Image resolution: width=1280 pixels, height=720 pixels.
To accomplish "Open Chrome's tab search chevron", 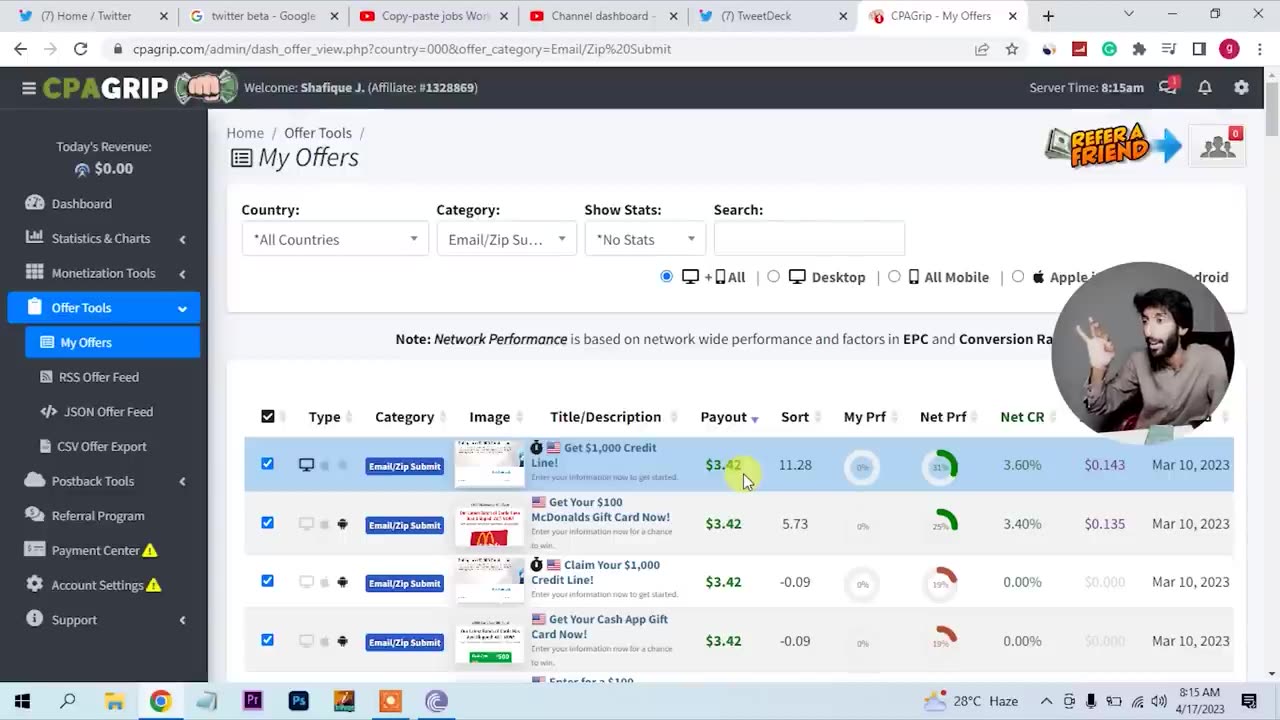I will coord(1129,15).
